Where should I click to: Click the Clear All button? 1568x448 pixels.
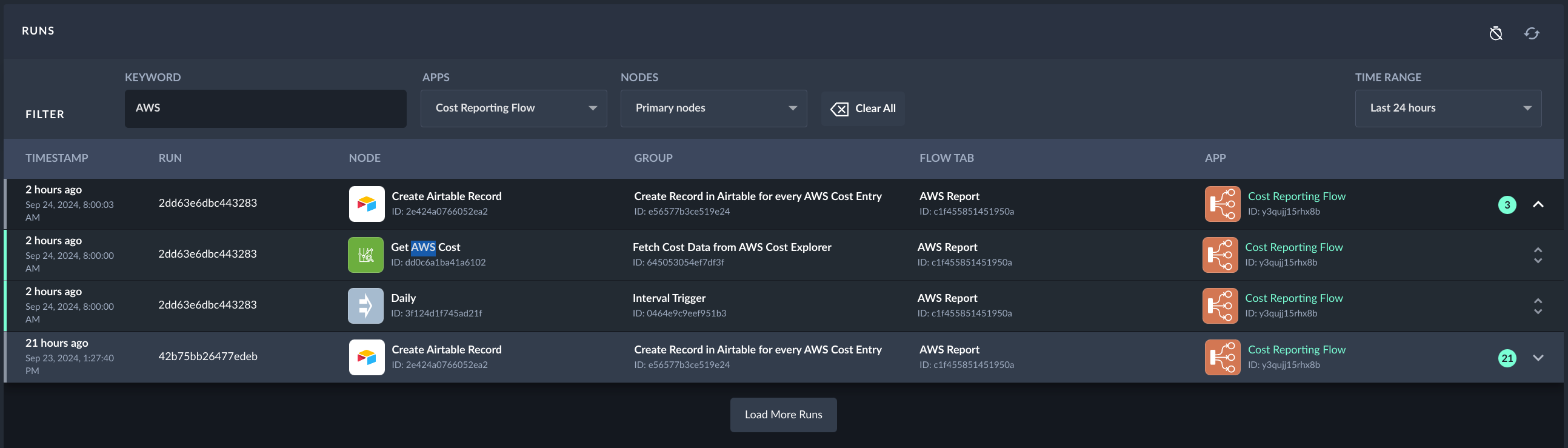862,109
